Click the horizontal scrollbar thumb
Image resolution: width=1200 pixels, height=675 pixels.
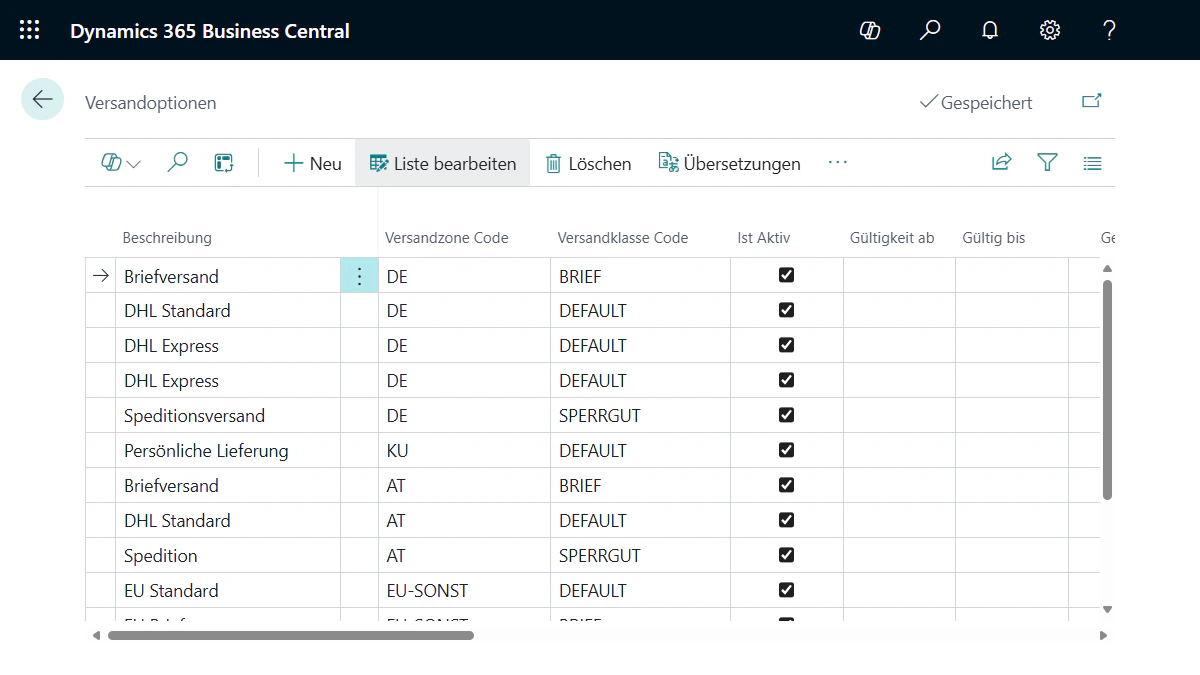pyautogui.click(x=291, y=635)
